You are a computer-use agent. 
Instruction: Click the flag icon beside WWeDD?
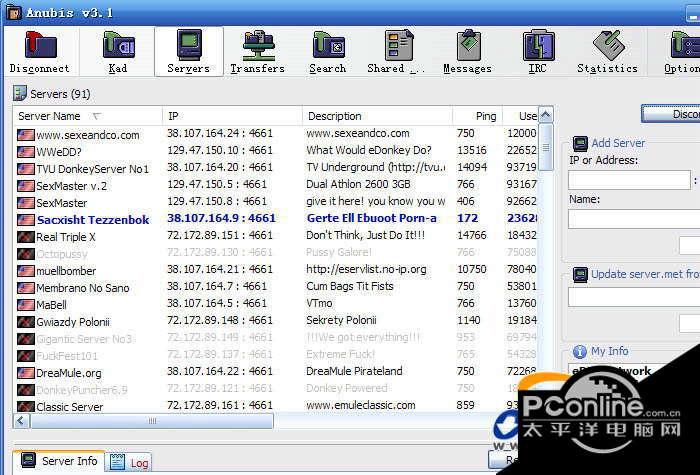point(25,152)
